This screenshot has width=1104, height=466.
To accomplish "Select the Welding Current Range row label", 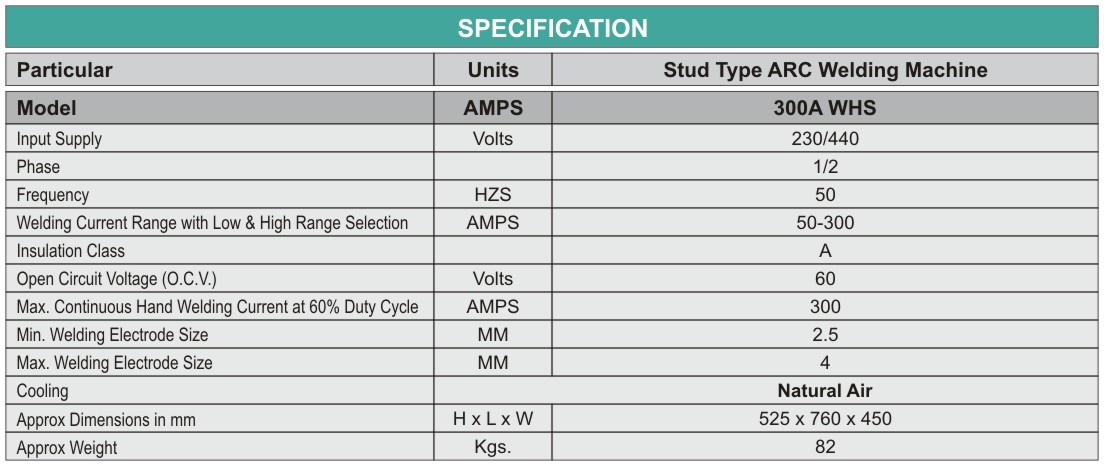I will click(x=212, y=223).
